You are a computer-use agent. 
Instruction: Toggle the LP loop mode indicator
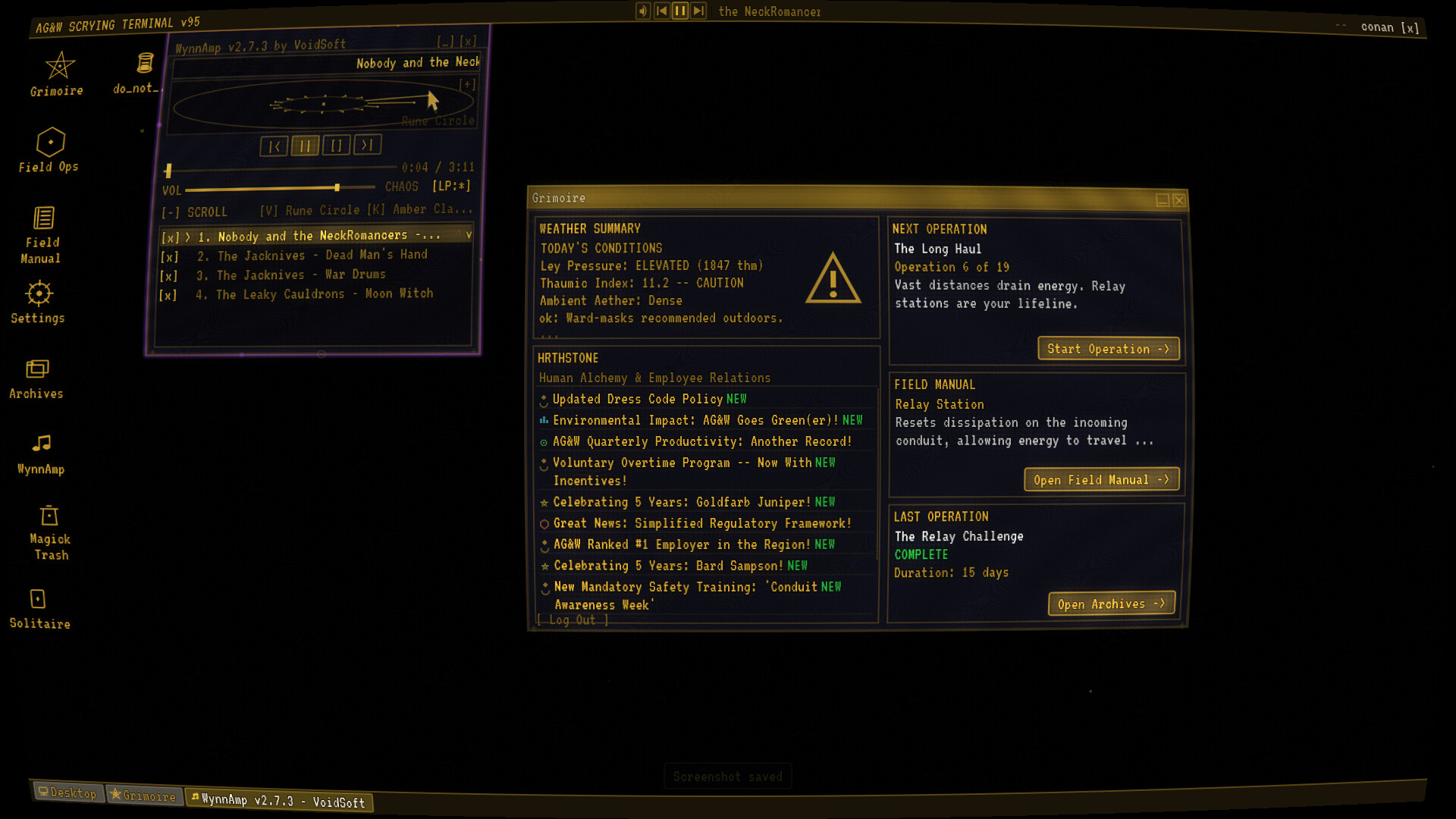pos(451,186)
